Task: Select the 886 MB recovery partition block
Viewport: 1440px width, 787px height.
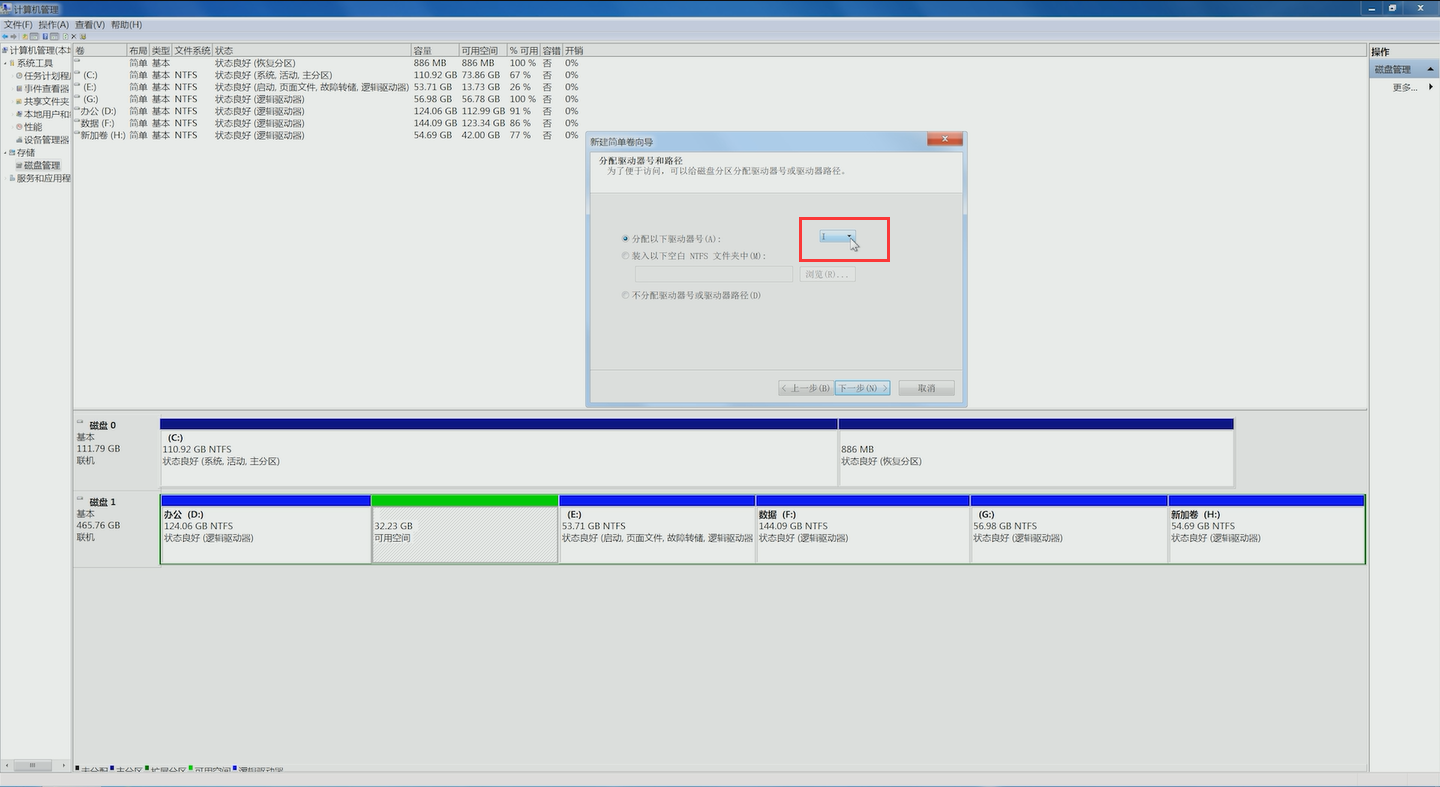Action: point(1036,452)
